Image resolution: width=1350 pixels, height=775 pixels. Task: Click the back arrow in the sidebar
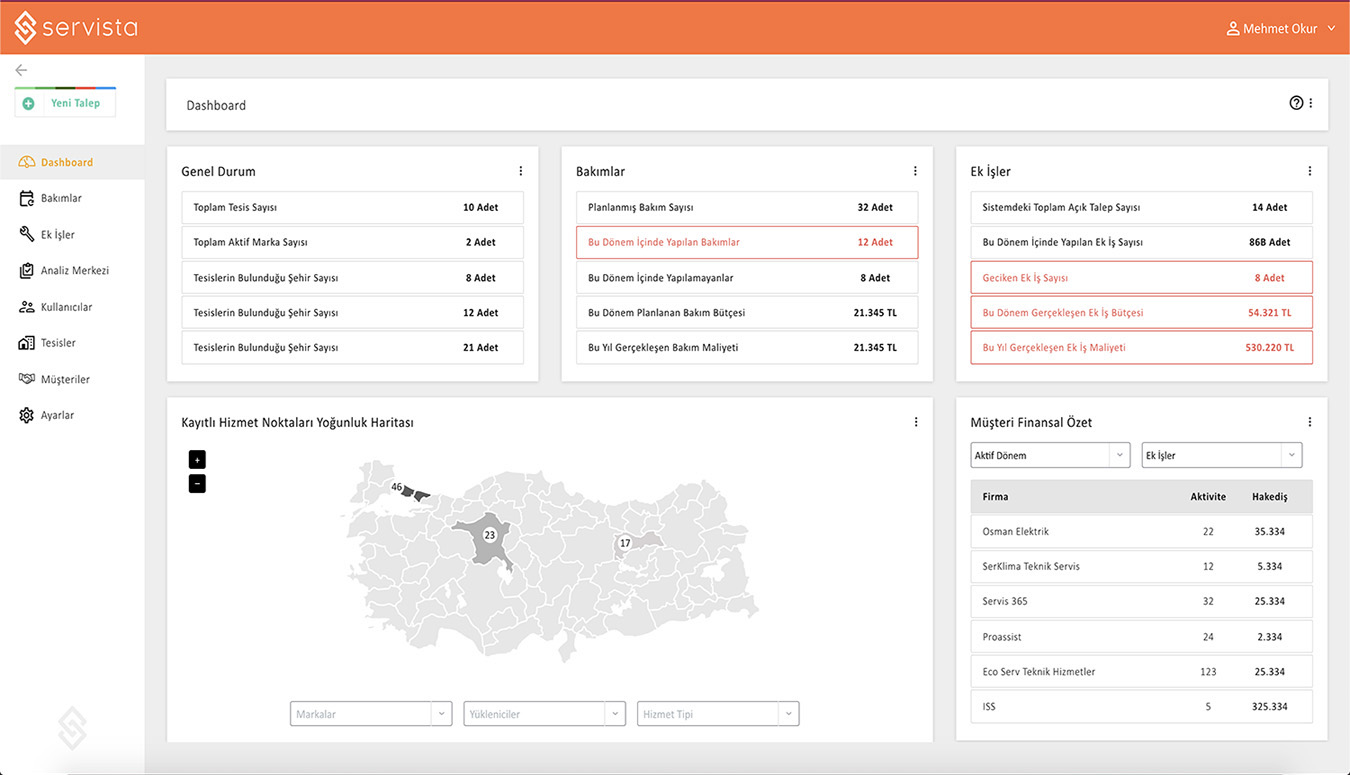tap(21, 70)
